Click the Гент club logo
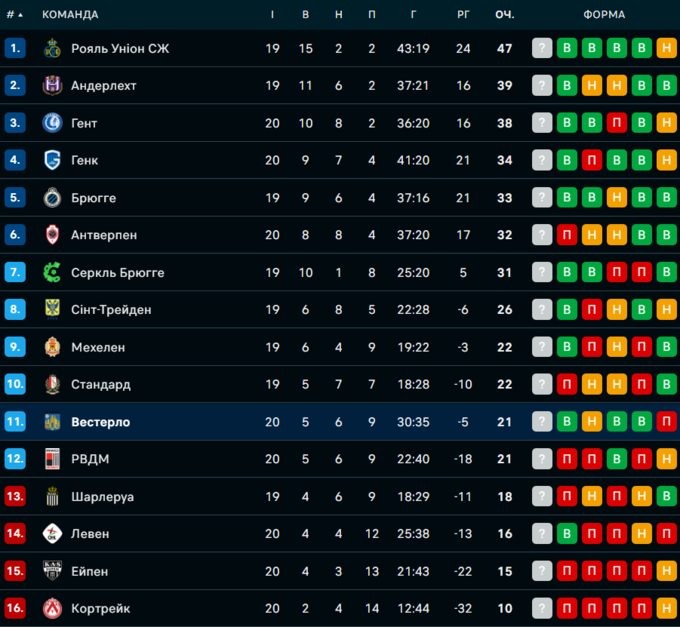The image size is (680, 627). 53,123
